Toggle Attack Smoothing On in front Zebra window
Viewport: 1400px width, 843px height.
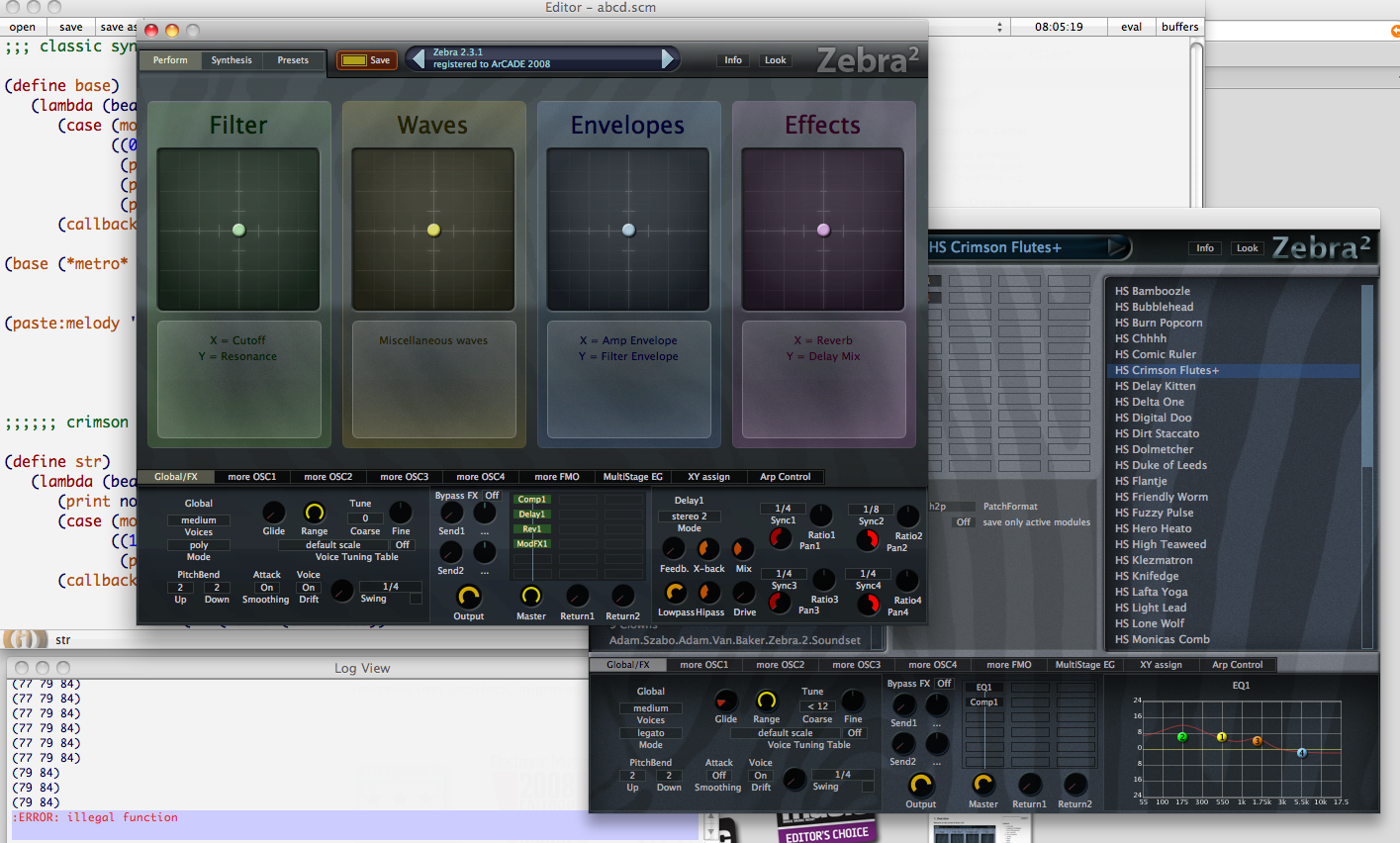point(267,588)
